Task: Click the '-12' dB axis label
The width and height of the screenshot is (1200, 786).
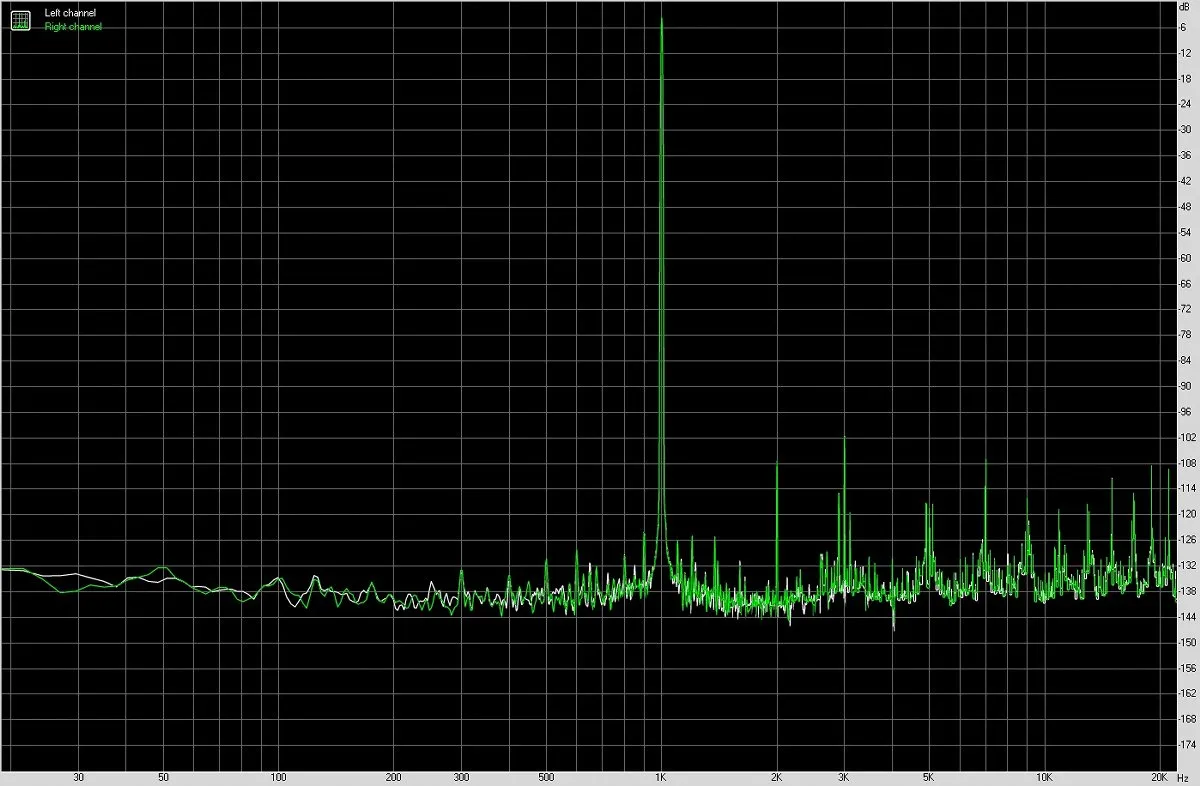Action: pyautogui.click(x=1186, y=52)
